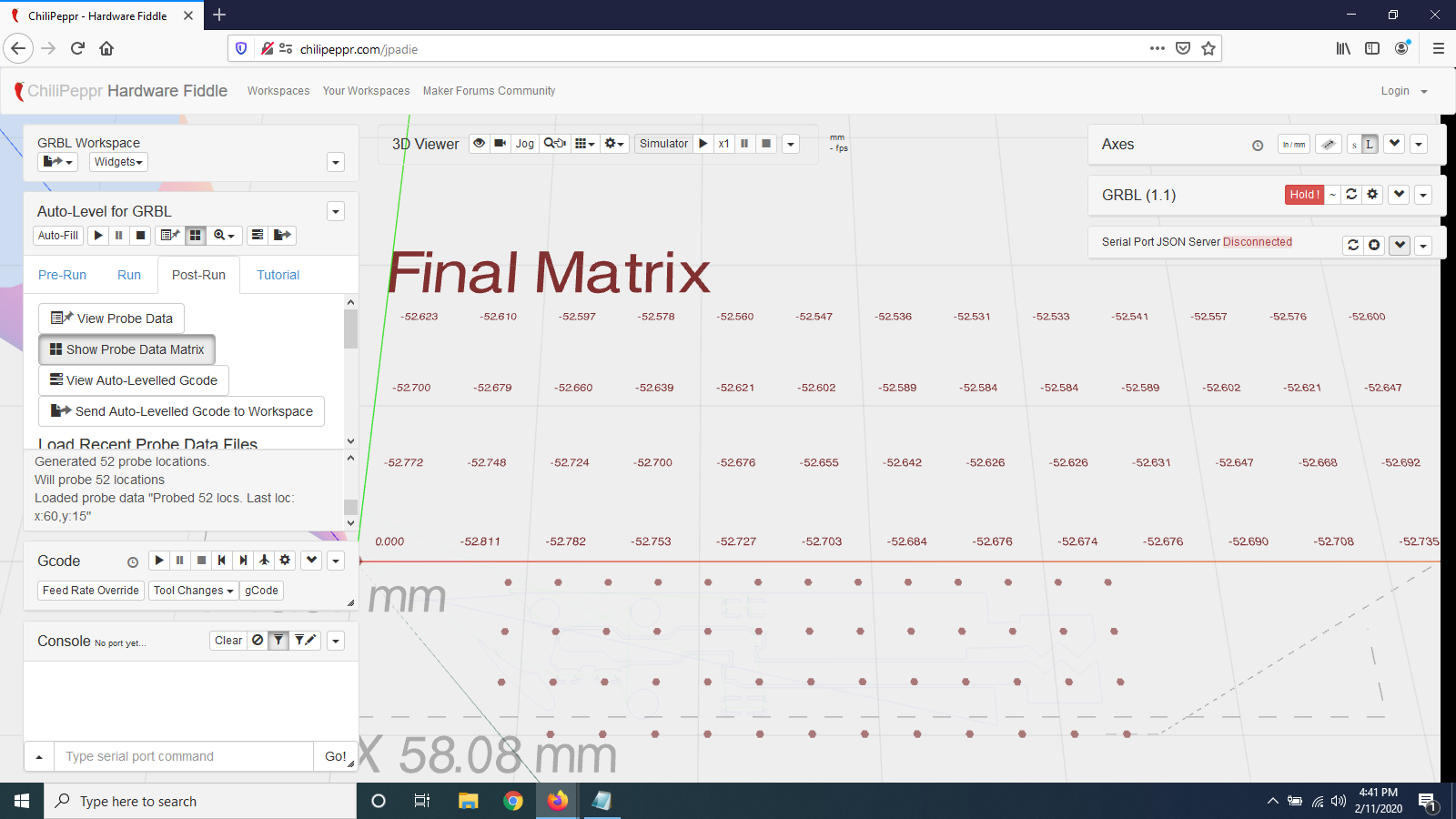Open the Tool Changes dropdown
The height and width of the screenshot is (819, 1456).
pos(193,591)
